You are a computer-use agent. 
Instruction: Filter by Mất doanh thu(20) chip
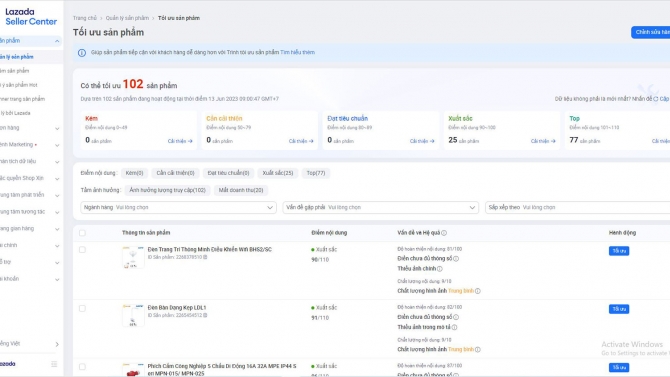point(241,190)
